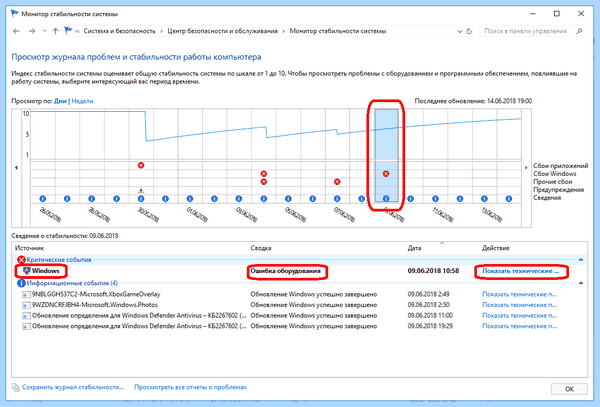Image resolution: width=600 pixels, height=407 pixels.
Task: Click the info icon for 11.06.2018
Action: pos(435,199)
